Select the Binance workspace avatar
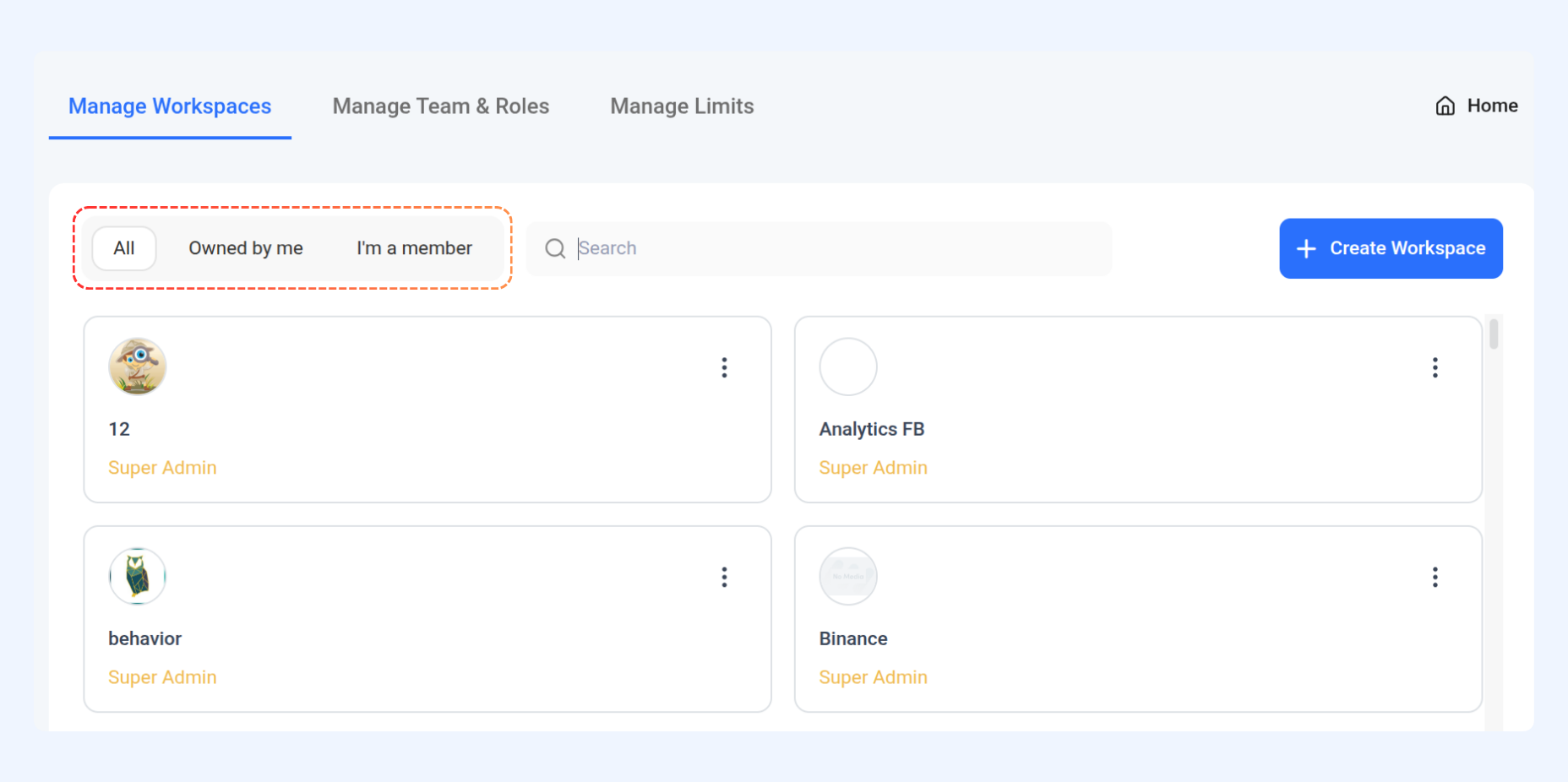 pyautogui.click(x=848, y=576)
